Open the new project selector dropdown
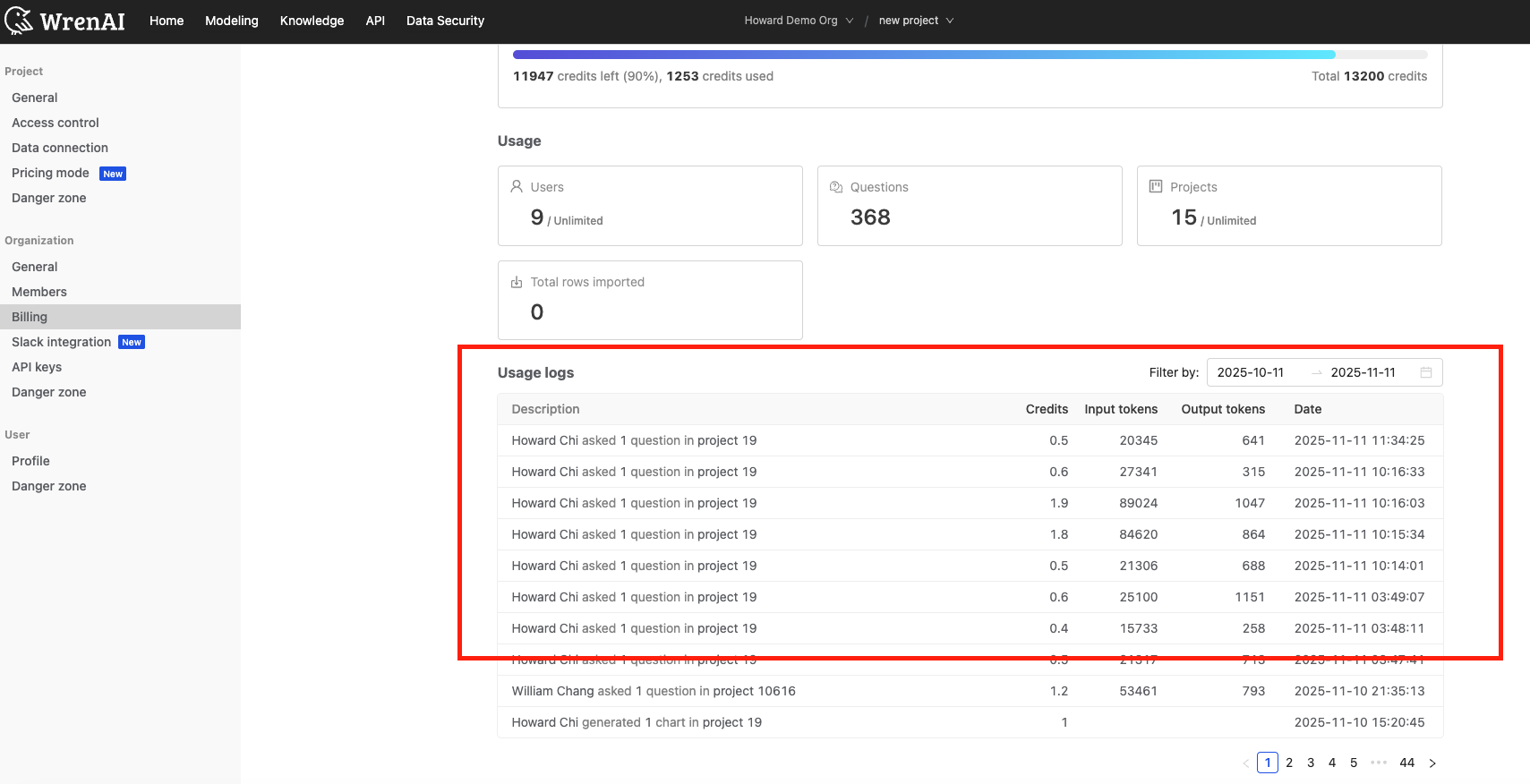 pos(916,21)
